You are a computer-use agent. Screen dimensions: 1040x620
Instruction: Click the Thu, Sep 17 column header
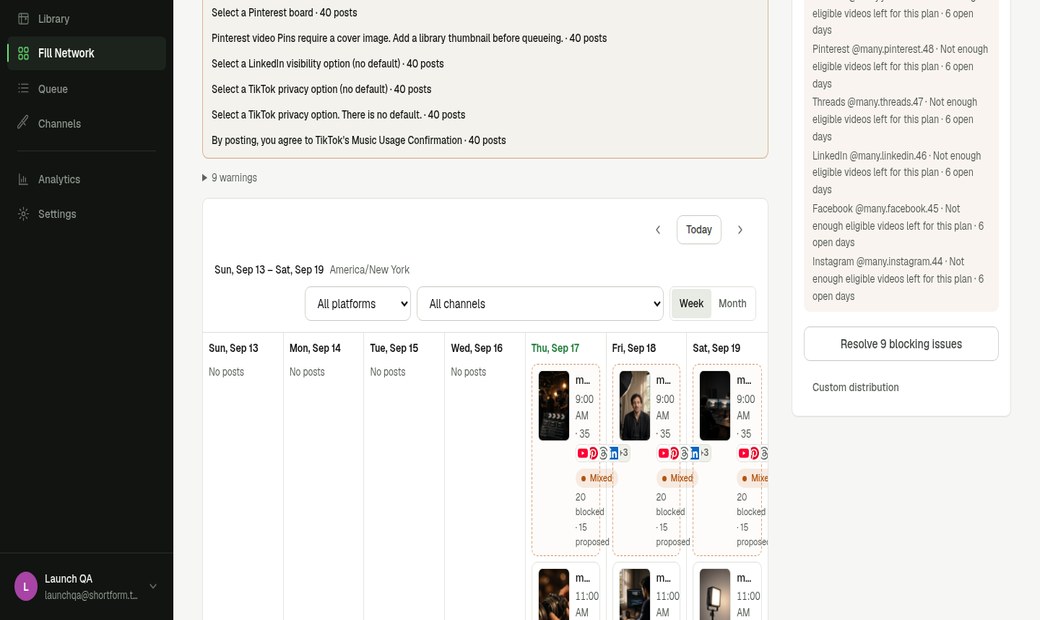[x=555, y=348]
